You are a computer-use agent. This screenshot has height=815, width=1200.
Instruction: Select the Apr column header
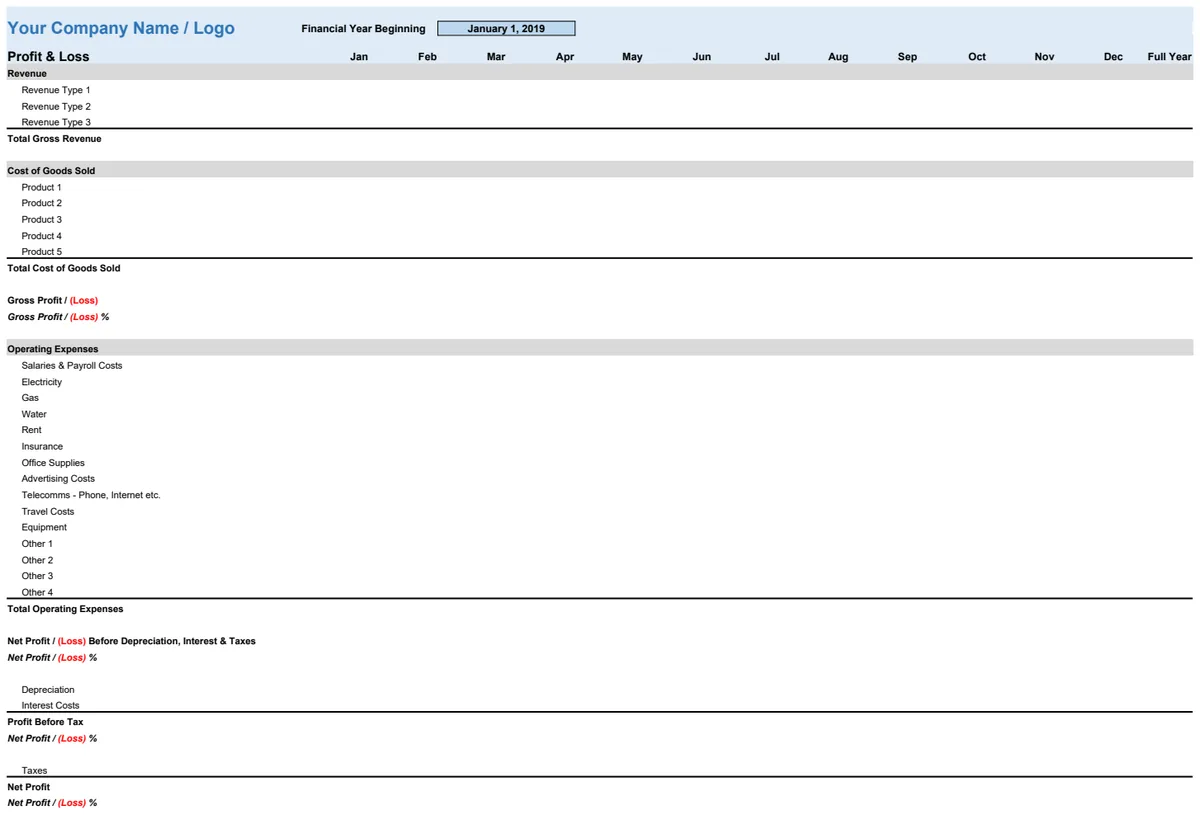pos(565,57)
